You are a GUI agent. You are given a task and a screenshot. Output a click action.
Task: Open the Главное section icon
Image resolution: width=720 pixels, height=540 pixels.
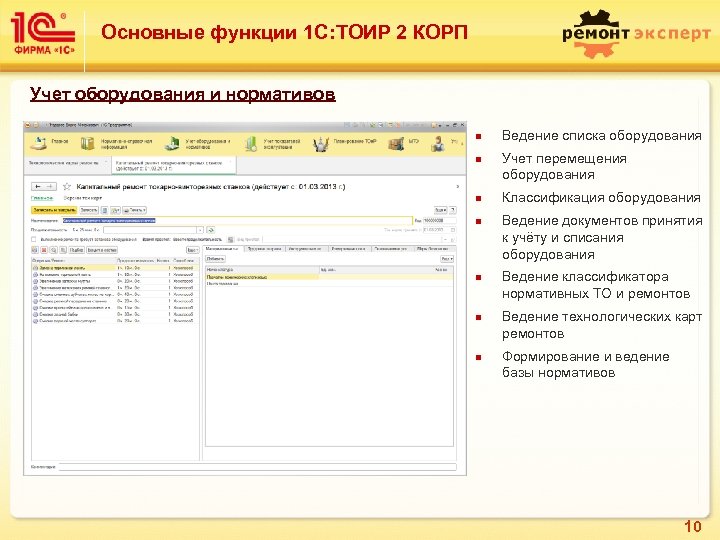[x=39, y=143]
